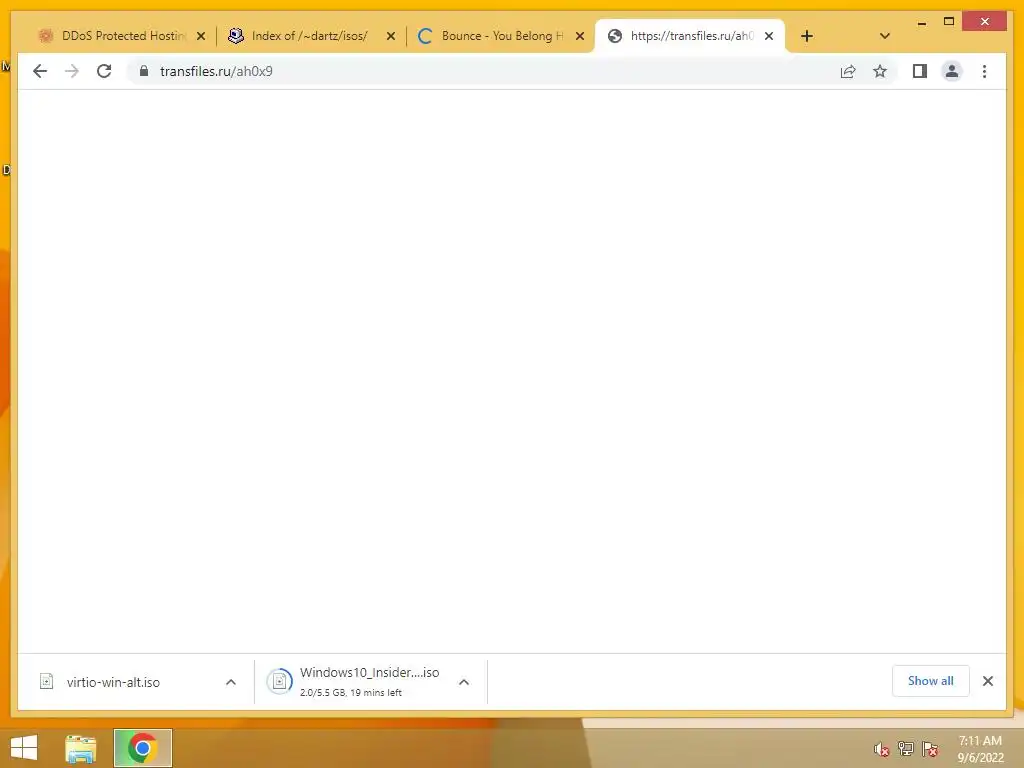Expand options for virtio-win-alt.iso download
This screenshot has height=768, width=1024.
(x=231, y=682)
